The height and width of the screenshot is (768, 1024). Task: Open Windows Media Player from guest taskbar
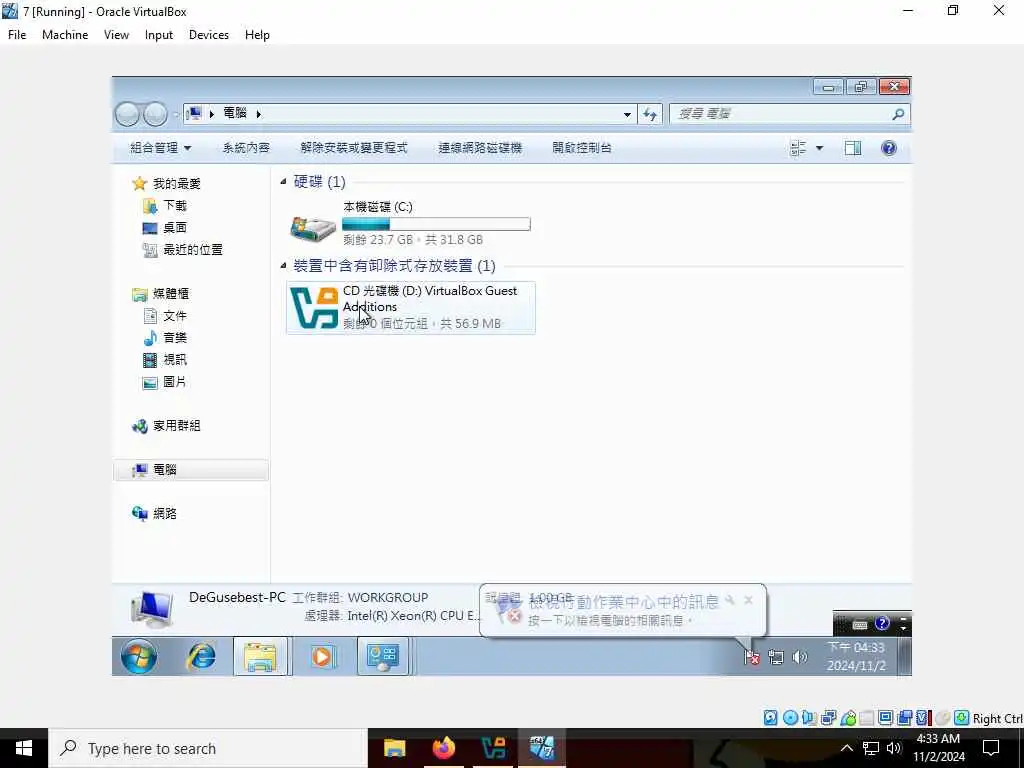point(323,656)
